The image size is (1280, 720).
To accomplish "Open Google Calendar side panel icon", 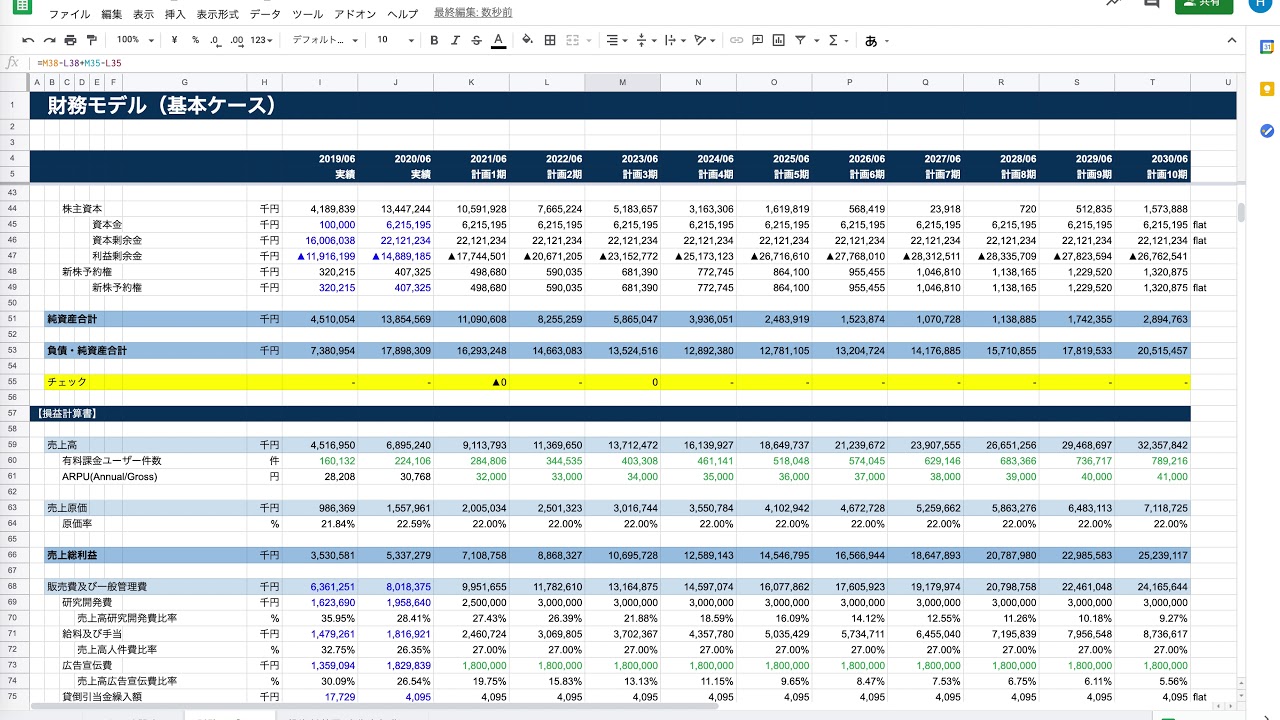I will (x=1266, y=46).
